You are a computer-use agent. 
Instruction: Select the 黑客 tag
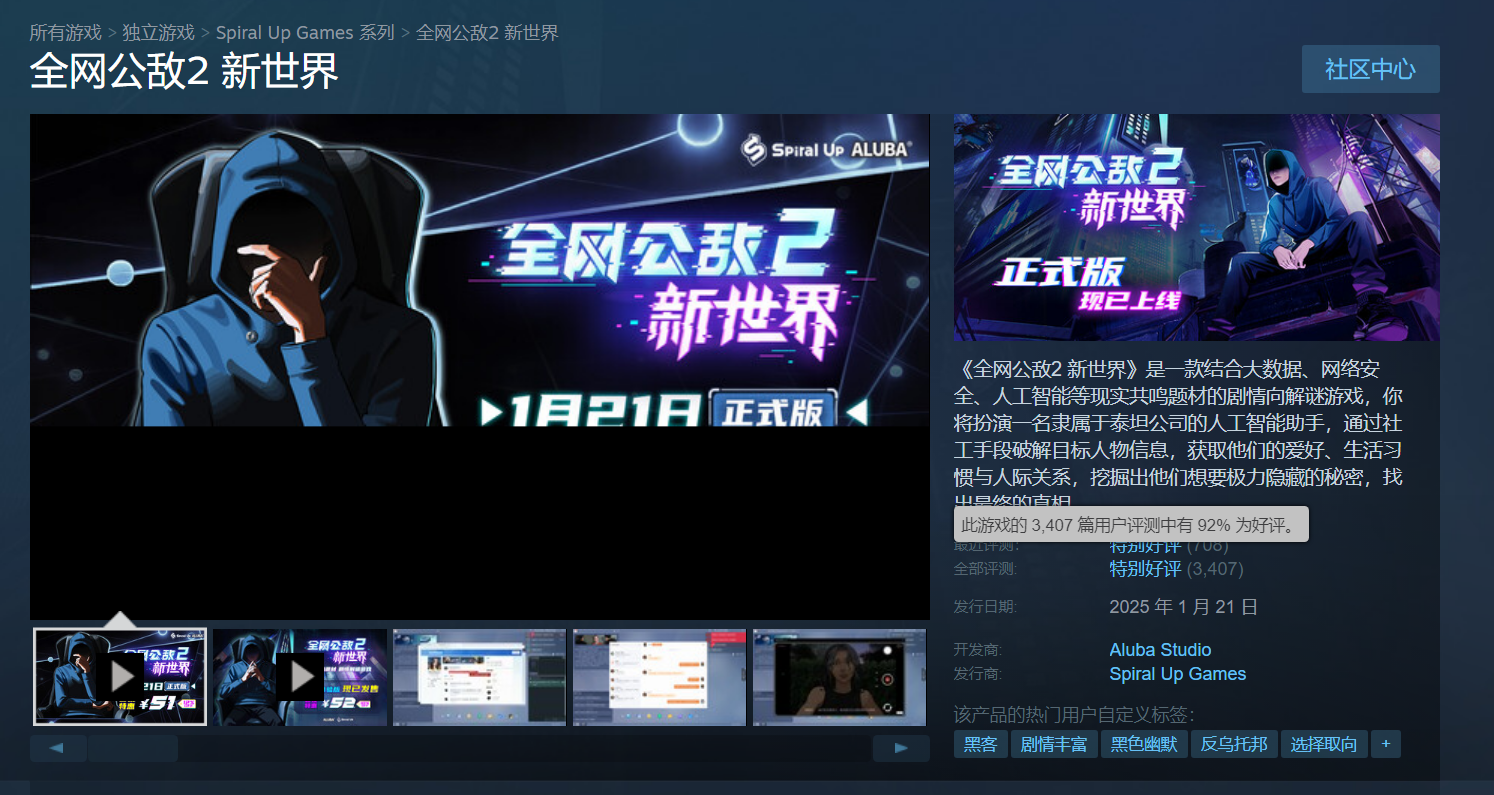(981, 744)
